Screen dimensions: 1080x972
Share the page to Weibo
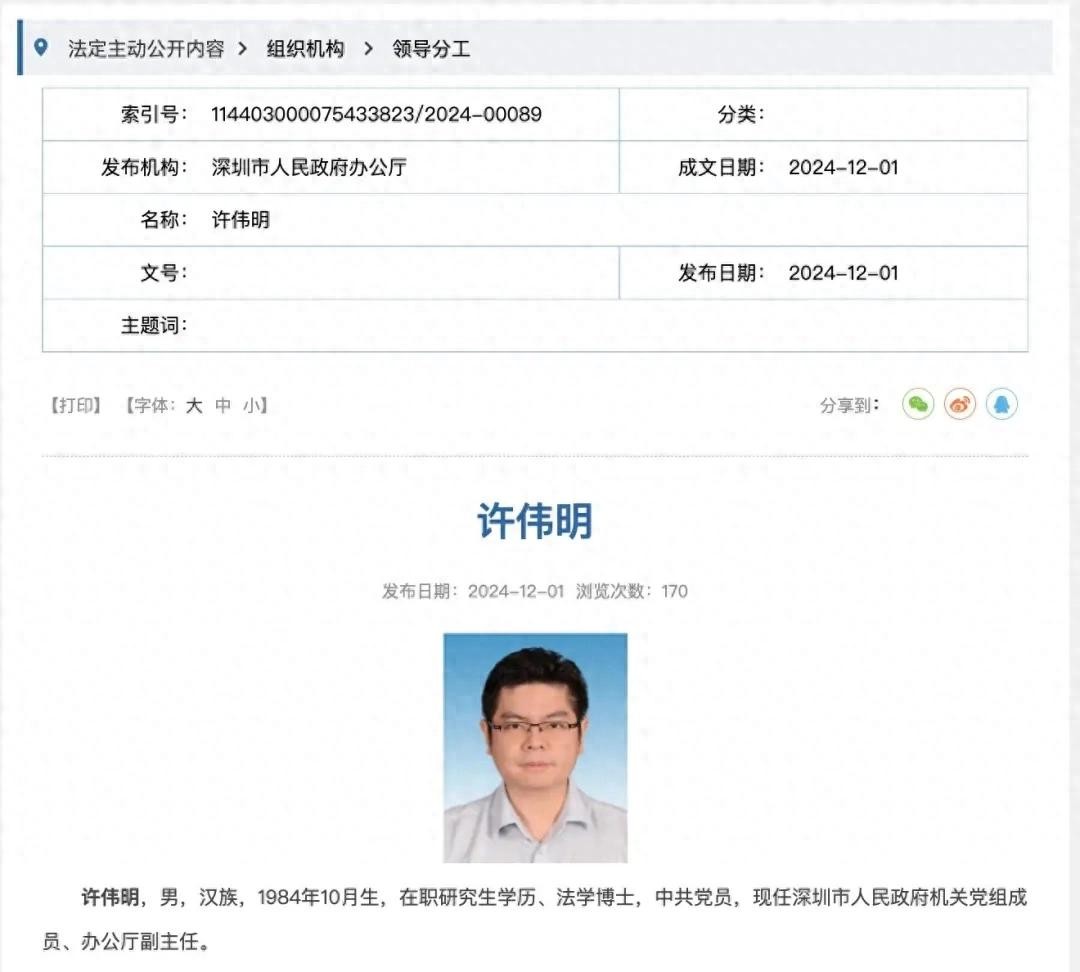pyautogui.click(x=960, y=405)
